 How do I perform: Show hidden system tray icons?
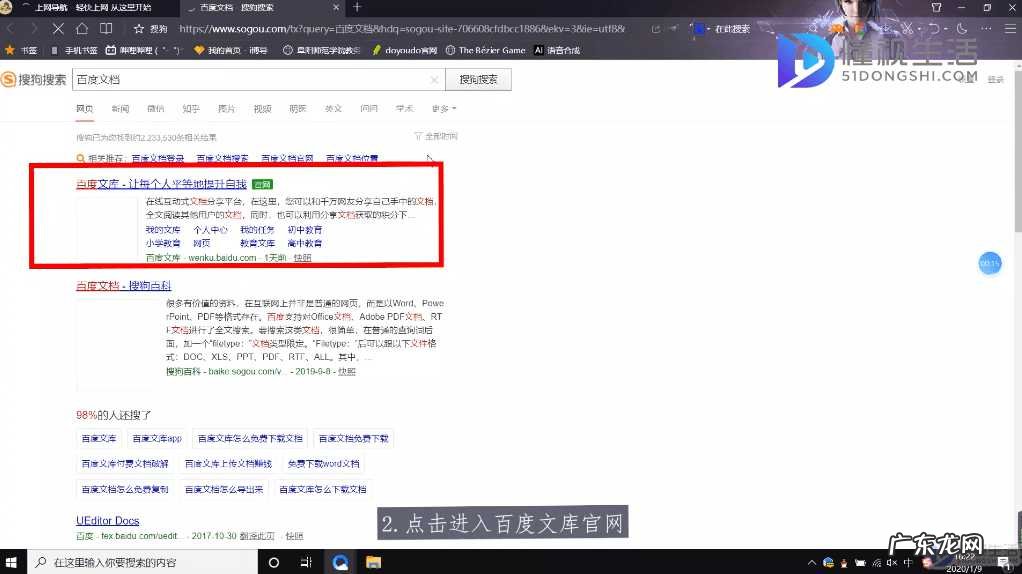pyautogui.click(x=811, y=562)
